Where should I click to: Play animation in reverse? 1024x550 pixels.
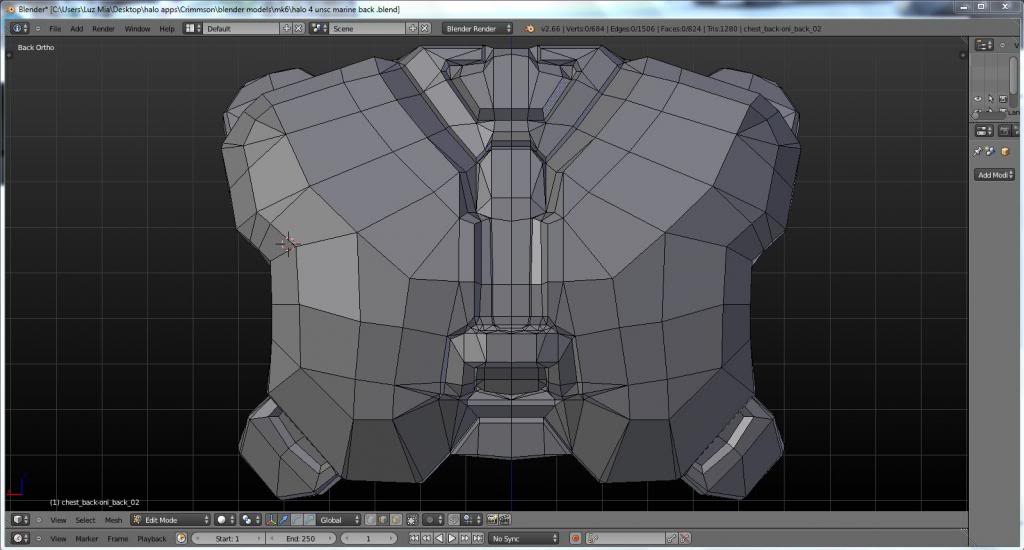tap(439, 538)
